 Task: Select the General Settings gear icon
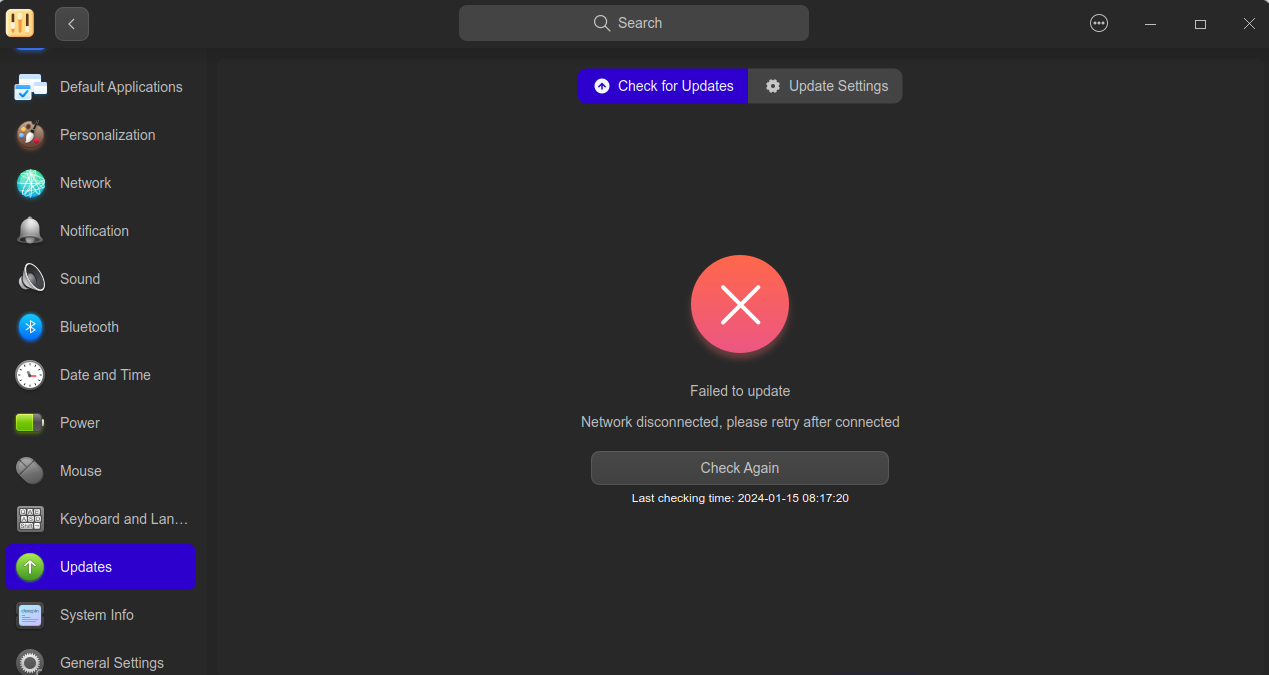pos(30,663)
